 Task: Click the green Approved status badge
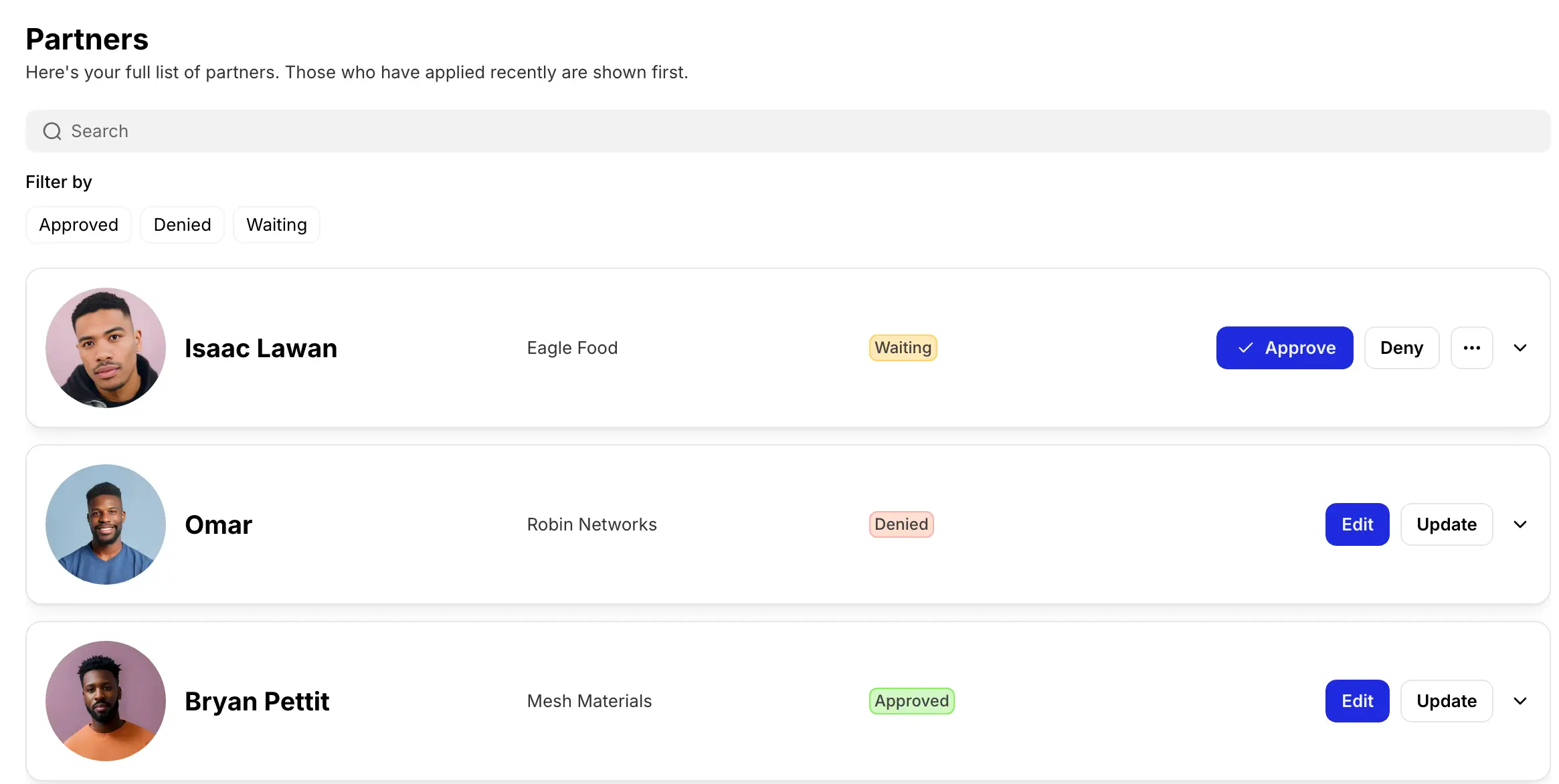[911, 701]
